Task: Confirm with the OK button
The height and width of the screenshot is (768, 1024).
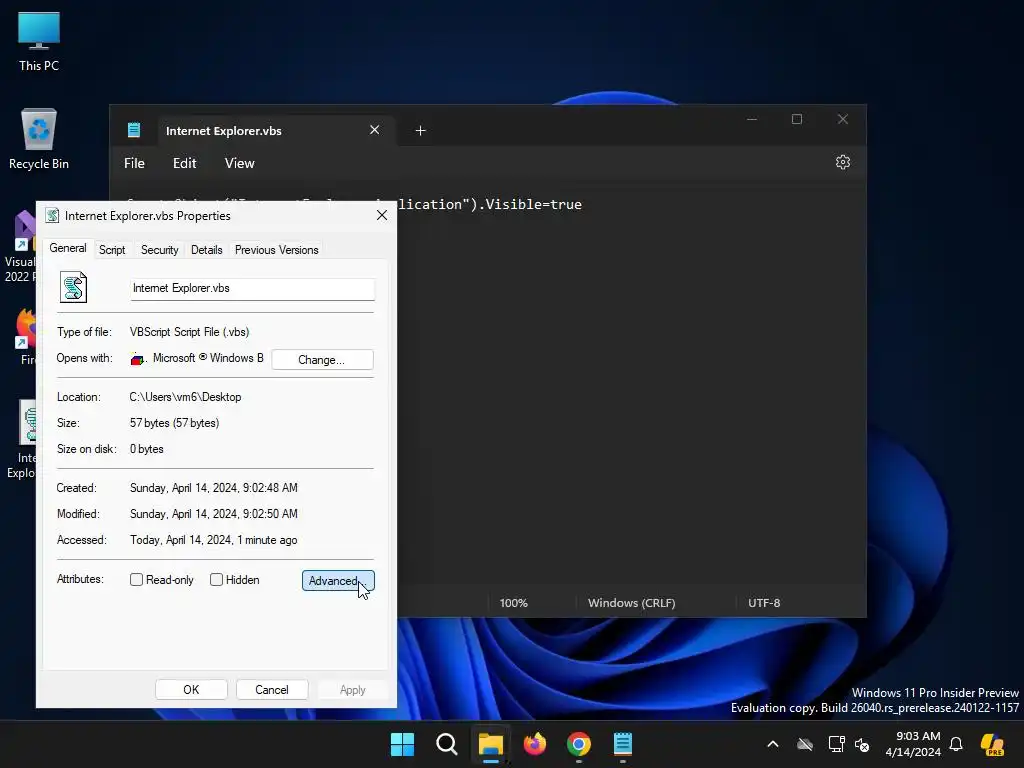Action: point(191,690)
